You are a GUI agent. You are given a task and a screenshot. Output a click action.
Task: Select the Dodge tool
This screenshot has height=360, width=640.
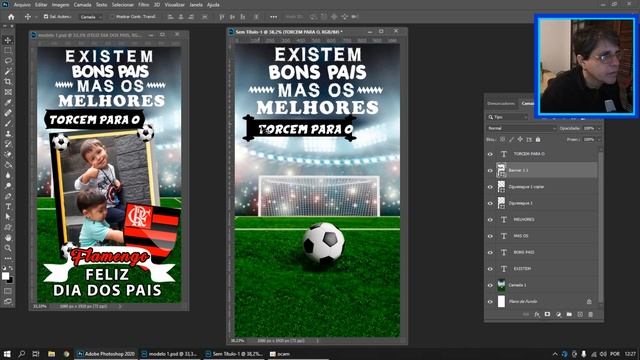[x=8, y=186]
